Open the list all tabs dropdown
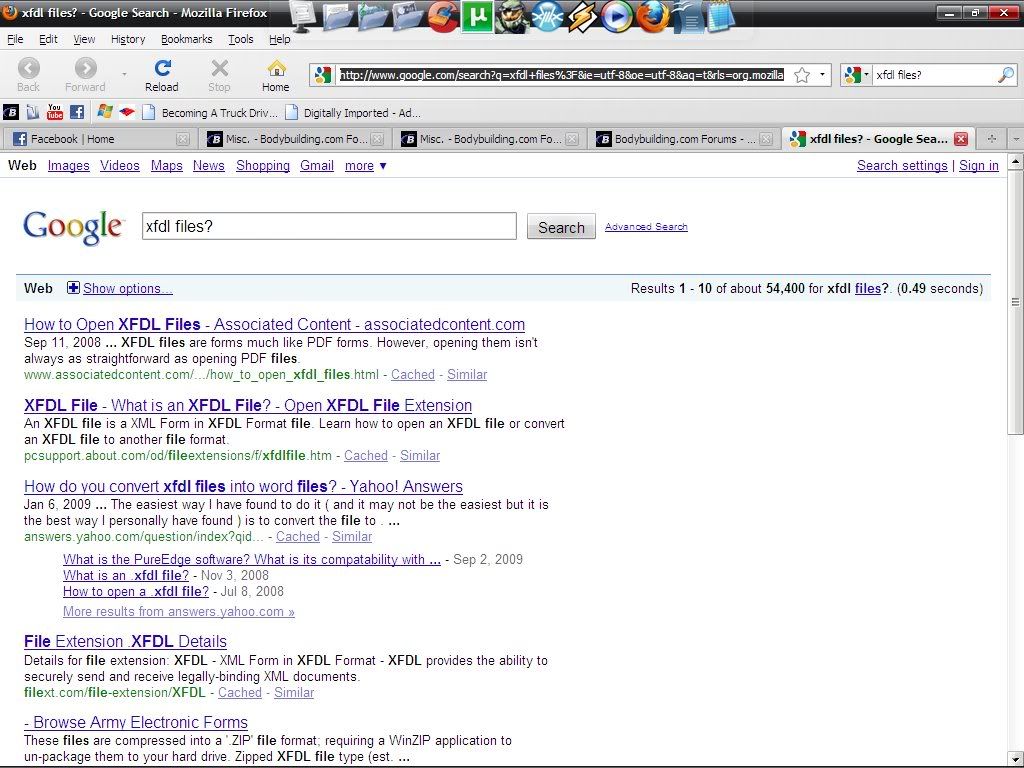This screenshot has width=1024, height=768. tap(1016, 138)
